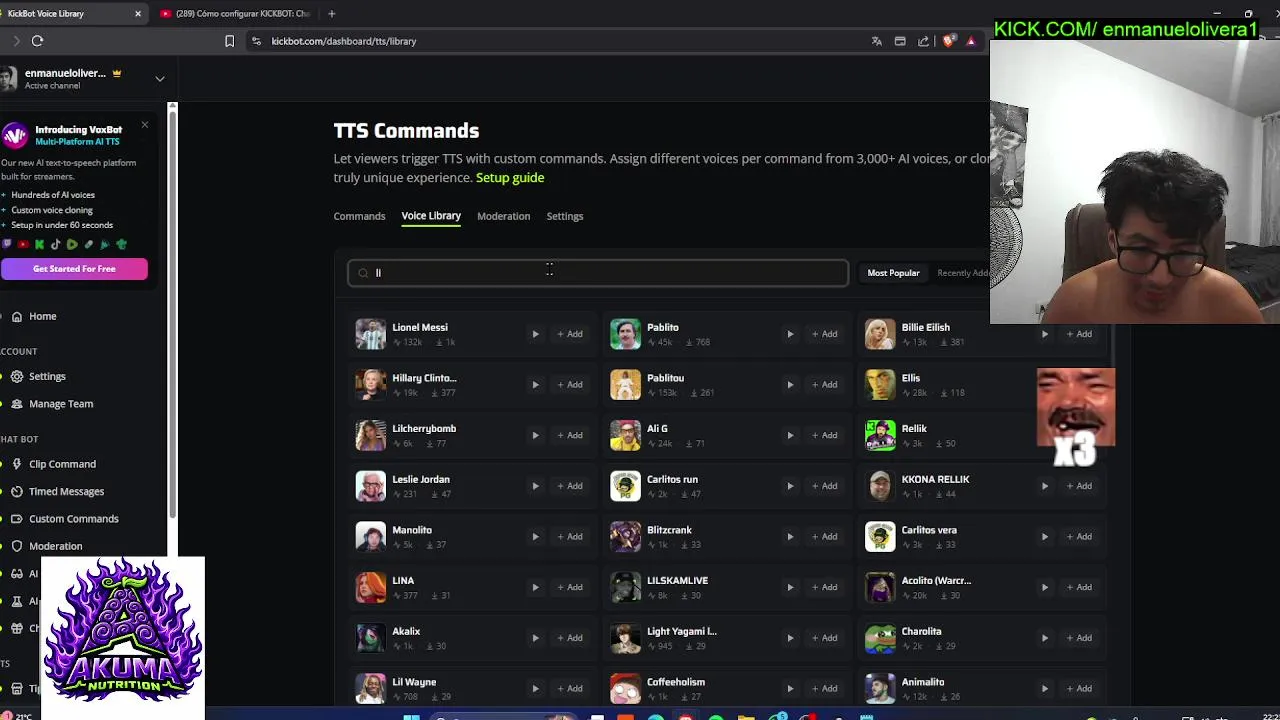Expand the enmanuelolivera channel dropdown

click(160, 78)
